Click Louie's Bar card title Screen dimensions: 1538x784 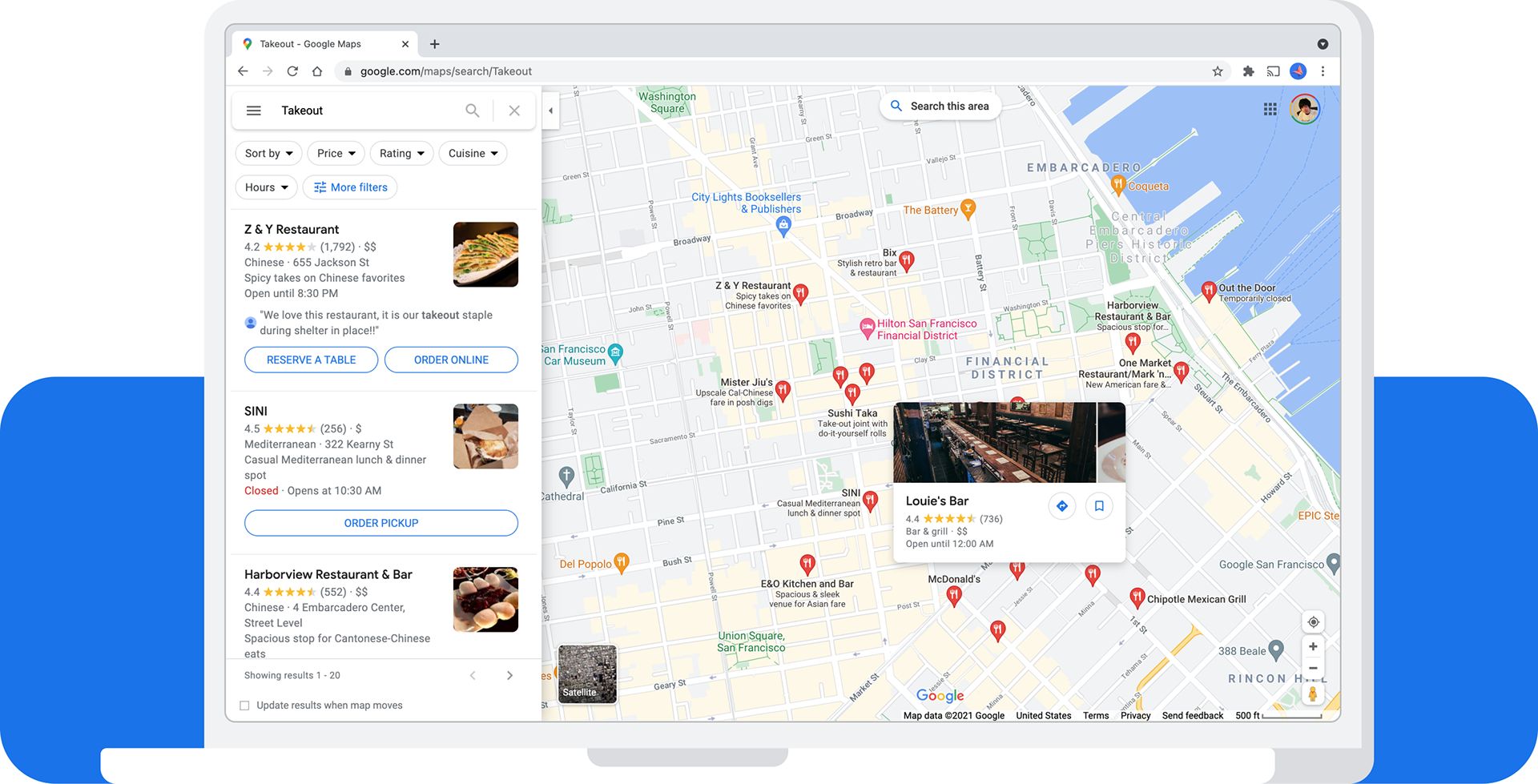click(x=937, y=501)
